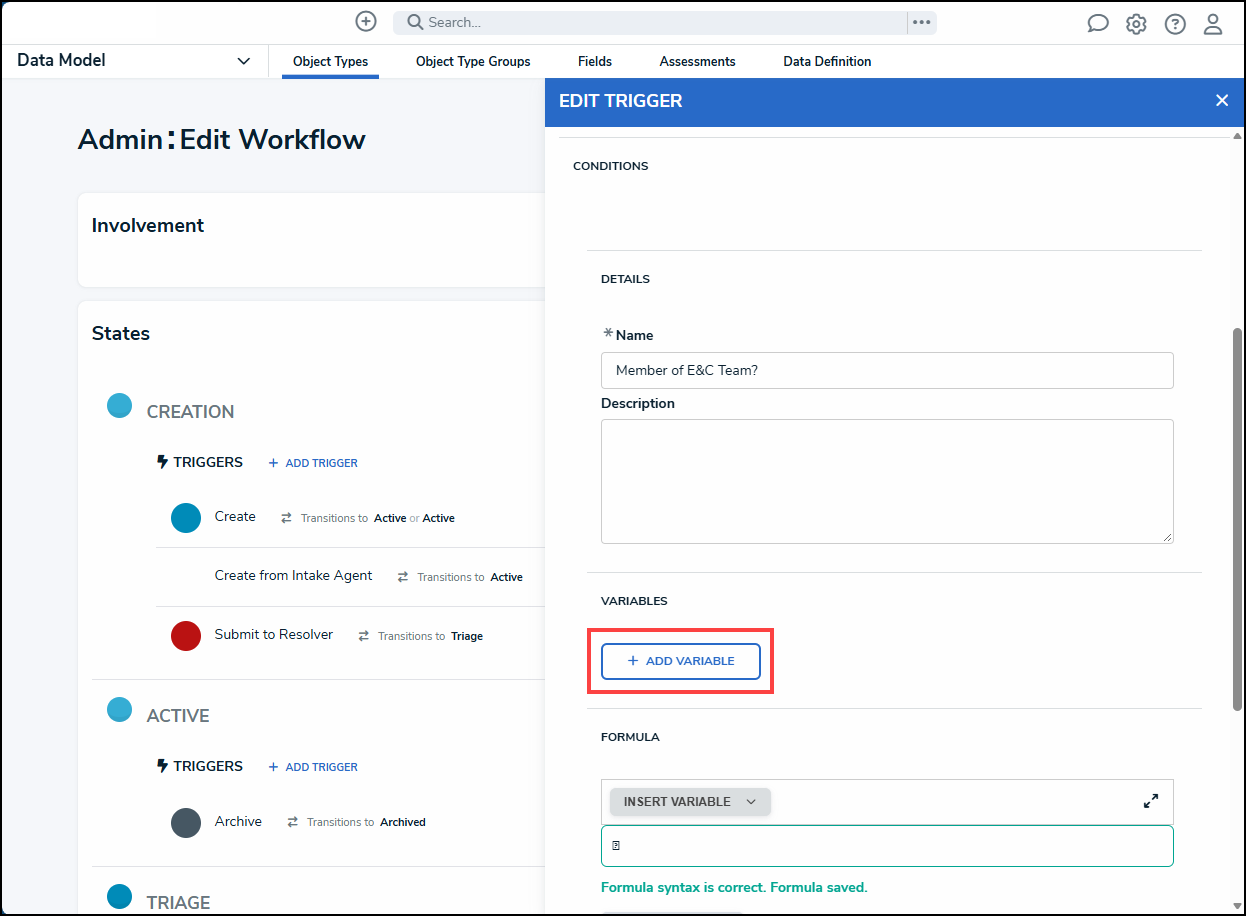Click the Involvement section heading

click(148, 226)
